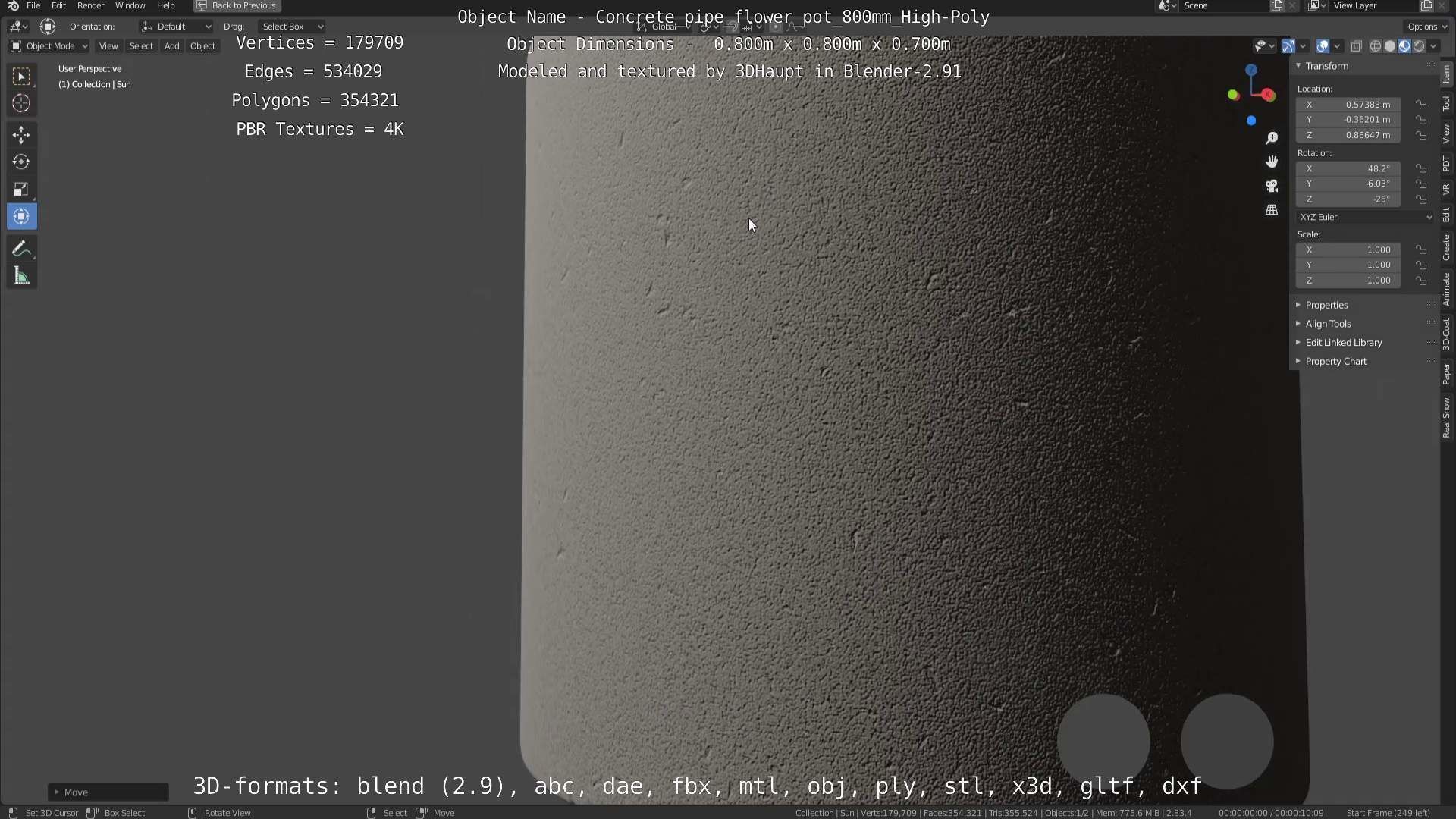The width and height of the screenshot is (1456, 819).
Task: Expand the Align Tools panel
Action: [x=1328, y=324]
